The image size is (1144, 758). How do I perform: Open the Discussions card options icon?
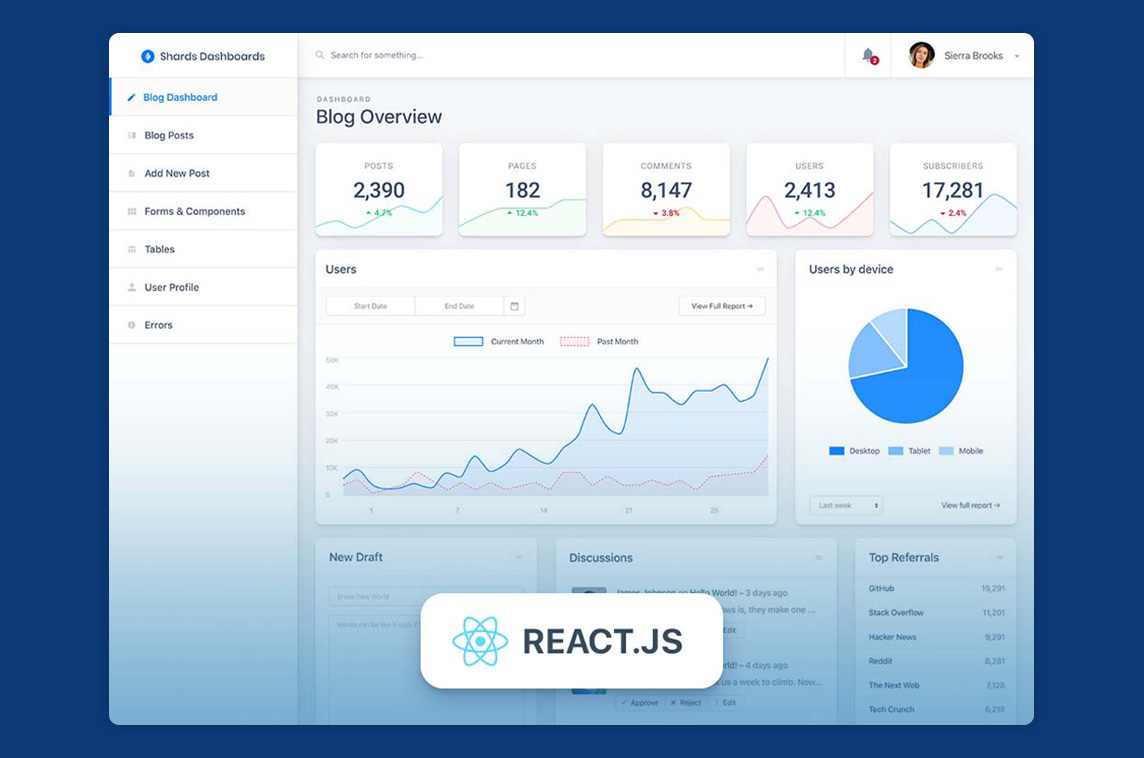click(819, 558)
